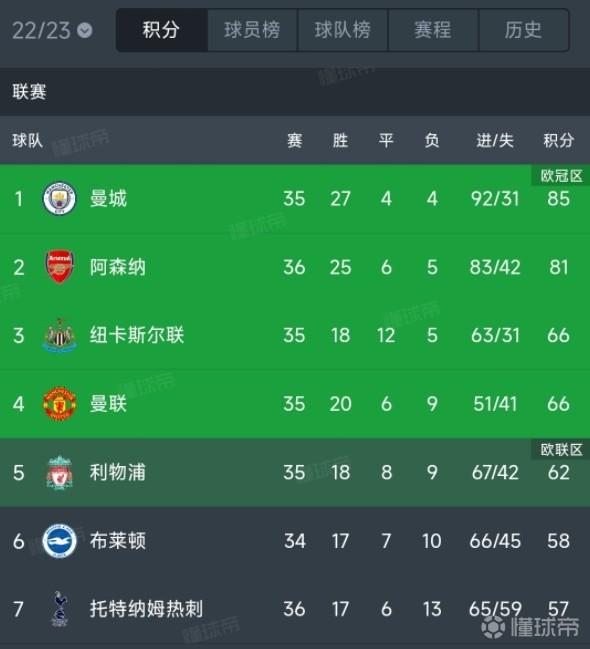
Task: Switch to the 球队榜 tab
Action: [x=343, y=30]
